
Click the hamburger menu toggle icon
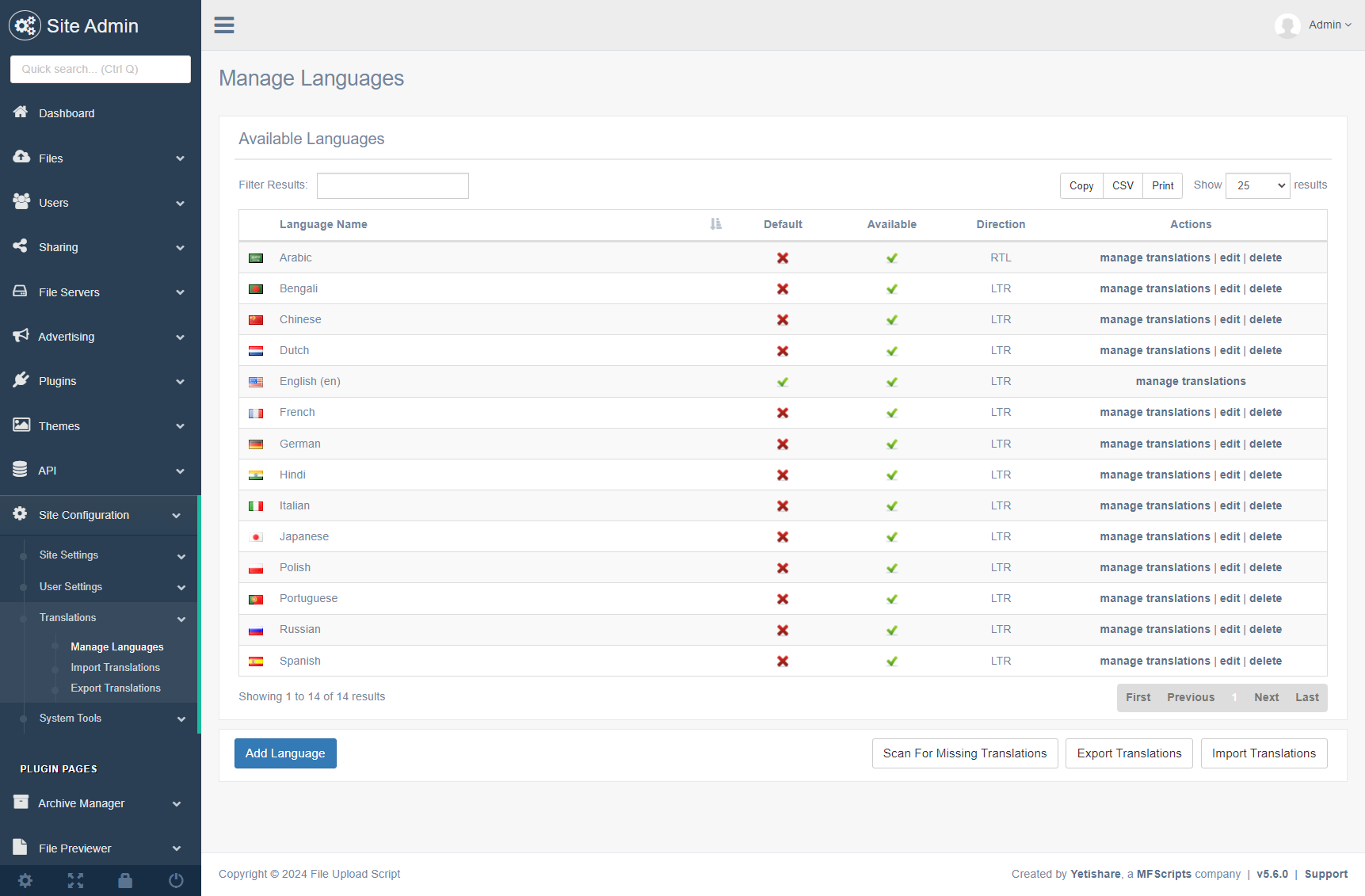point(224,25)
